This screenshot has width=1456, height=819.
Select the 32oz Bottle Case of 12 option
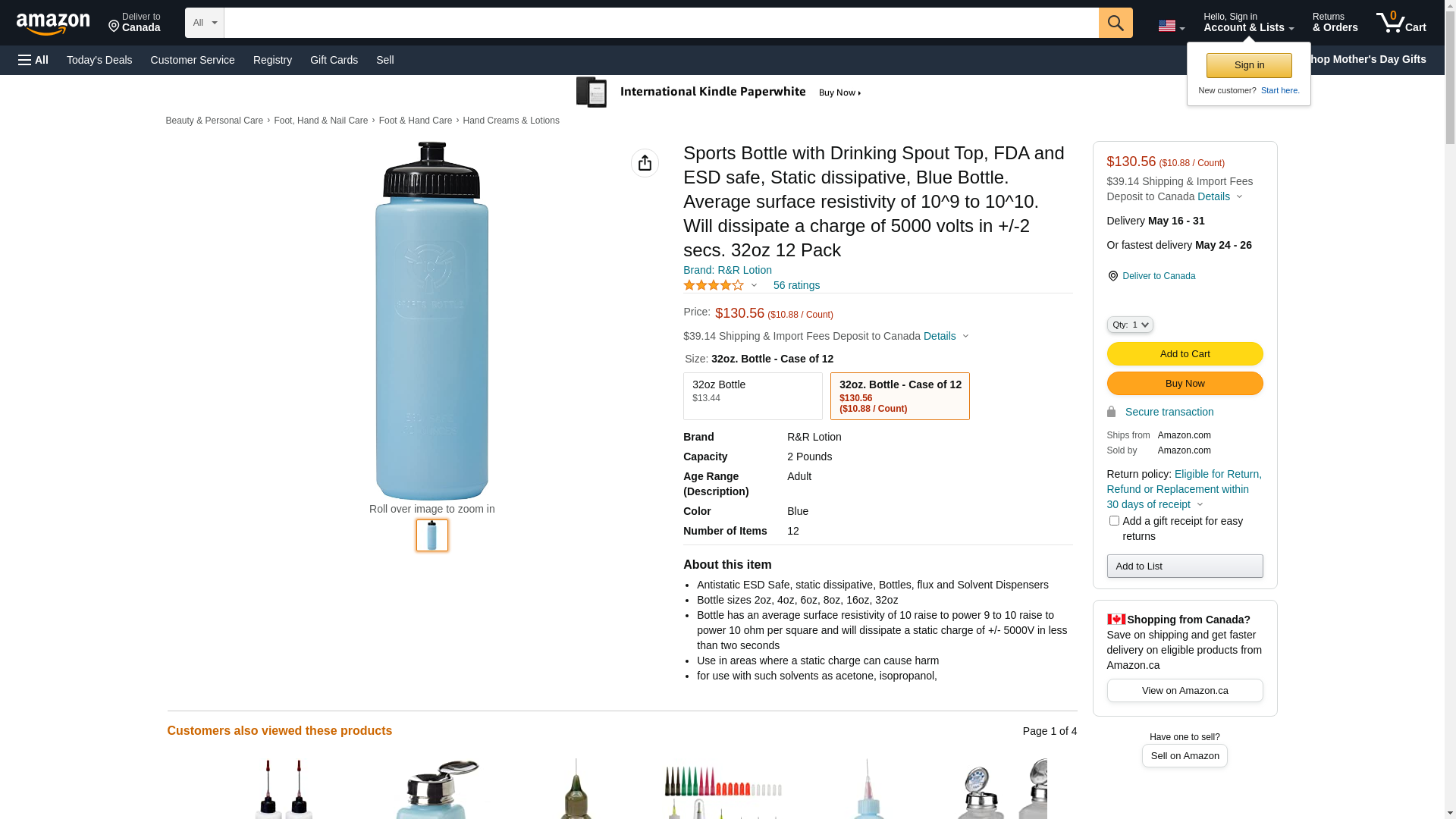(x=899, y=396)
